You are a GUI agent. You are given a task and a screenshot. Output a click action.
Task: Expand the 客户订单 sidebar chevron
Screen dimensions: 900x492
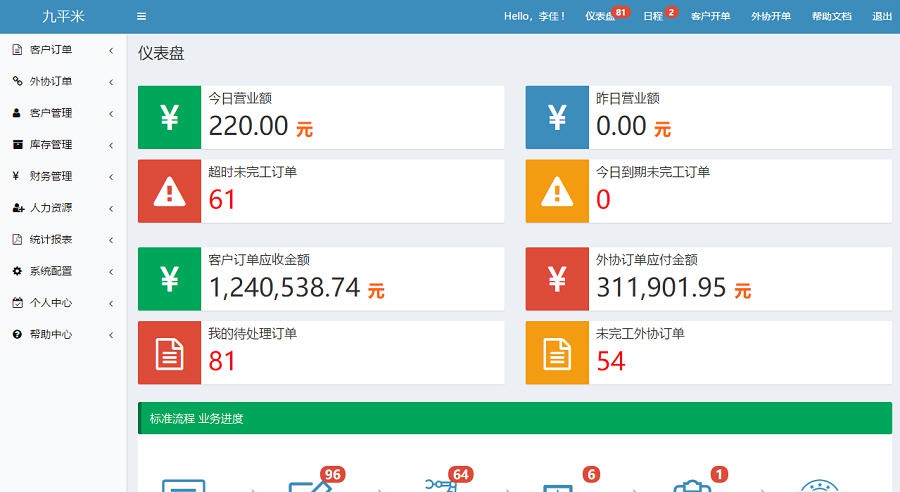pos(111,51)
